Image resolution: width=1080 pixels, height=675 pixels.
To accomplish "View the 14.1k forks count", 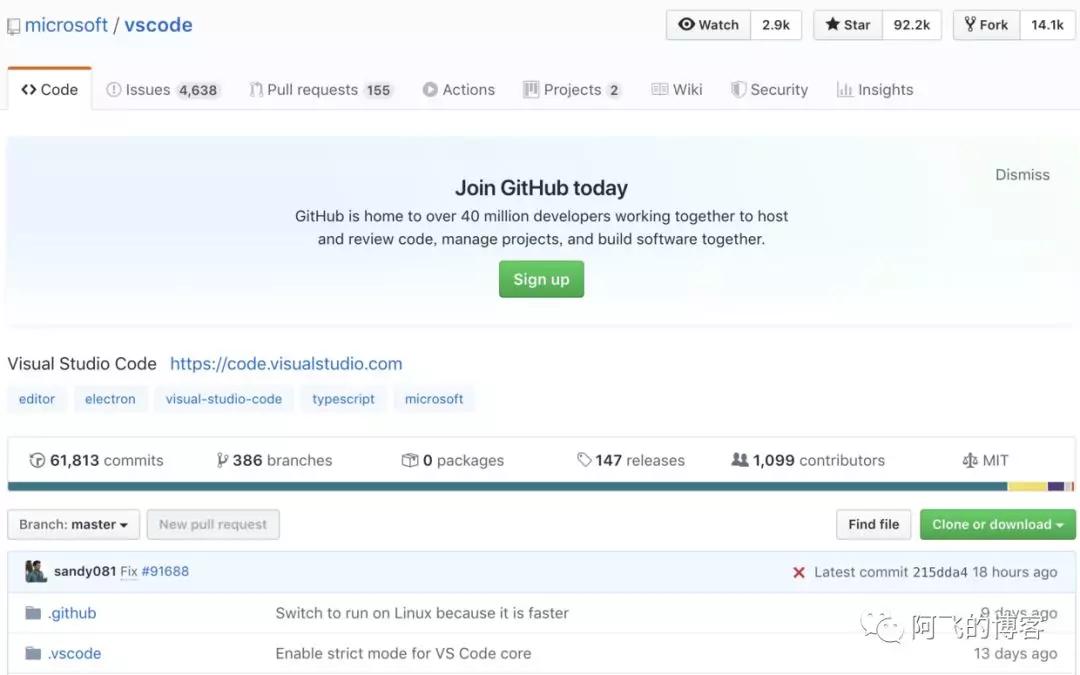I will coord(1047,25).
